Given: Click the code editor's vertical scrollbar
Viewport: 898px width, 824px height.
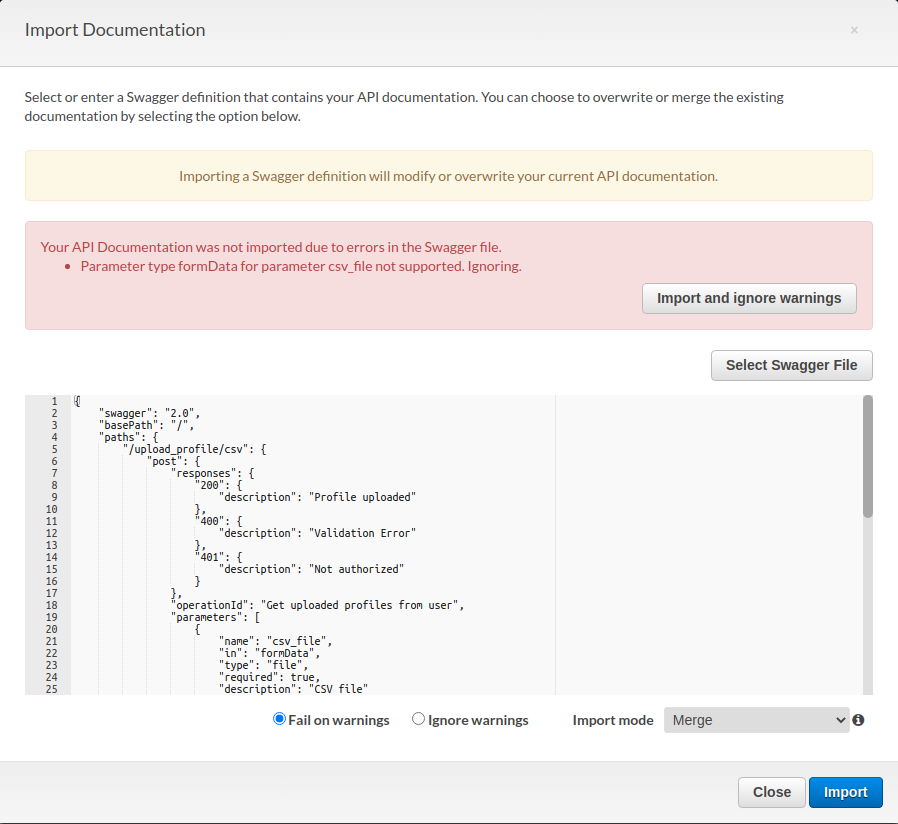Looking at the screenshot, I should click(867, 456).
